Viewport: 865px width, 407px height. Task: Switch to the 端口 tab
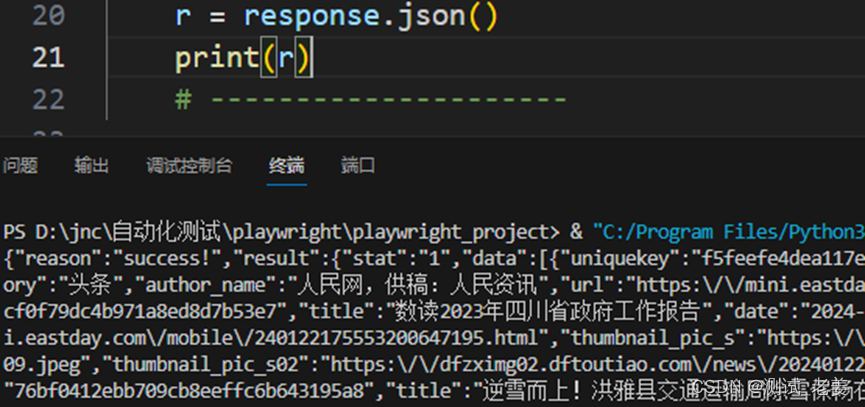[358, 165]
